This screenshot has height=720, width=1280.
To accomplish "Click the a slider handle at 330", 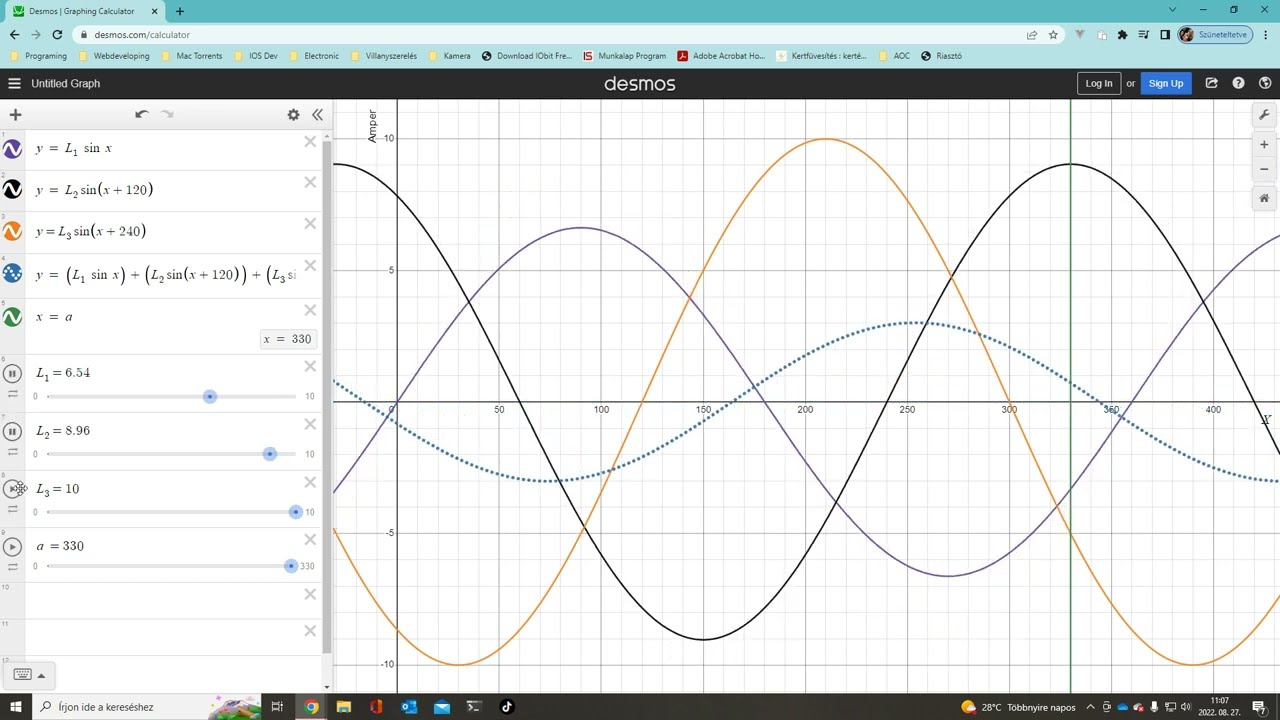I will tap(291, 566).
